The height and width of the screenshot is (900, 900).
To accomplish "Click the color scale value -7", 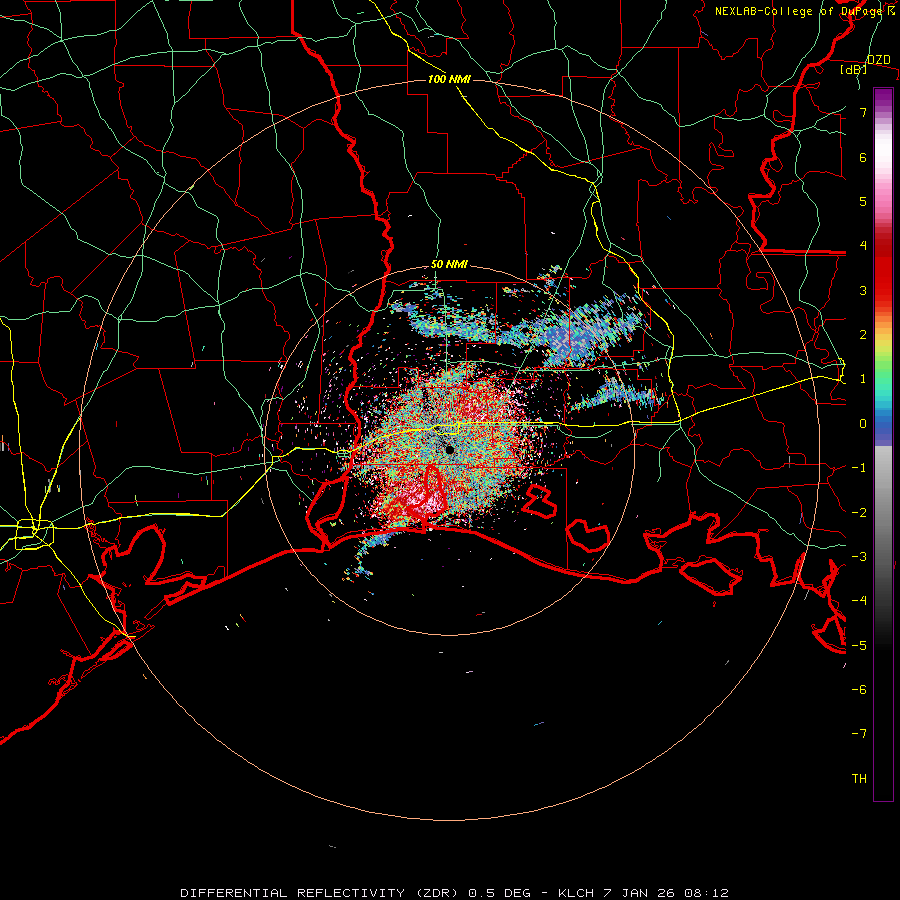I will click(859, 734).
